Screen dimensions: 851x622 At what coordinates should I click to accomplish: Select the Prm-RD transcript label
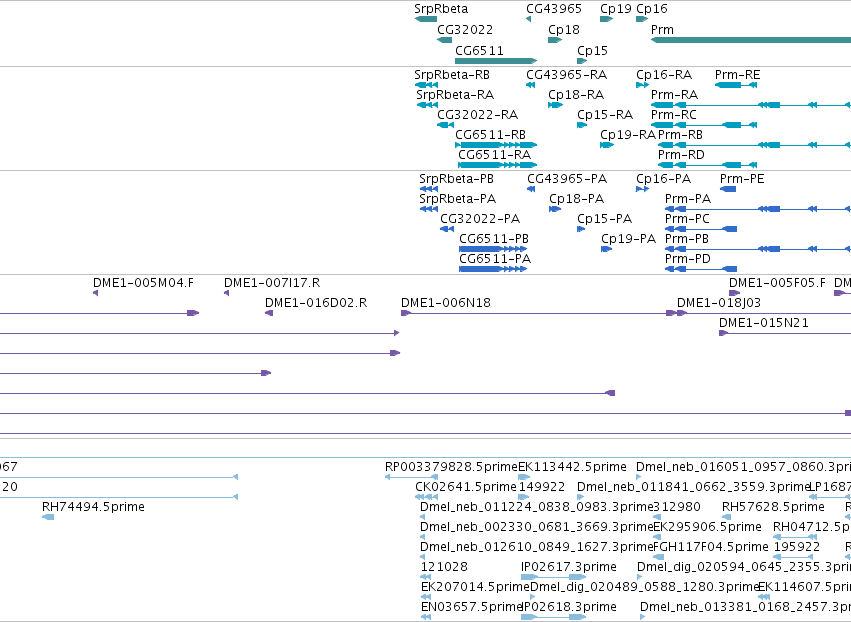coord(681,155)
